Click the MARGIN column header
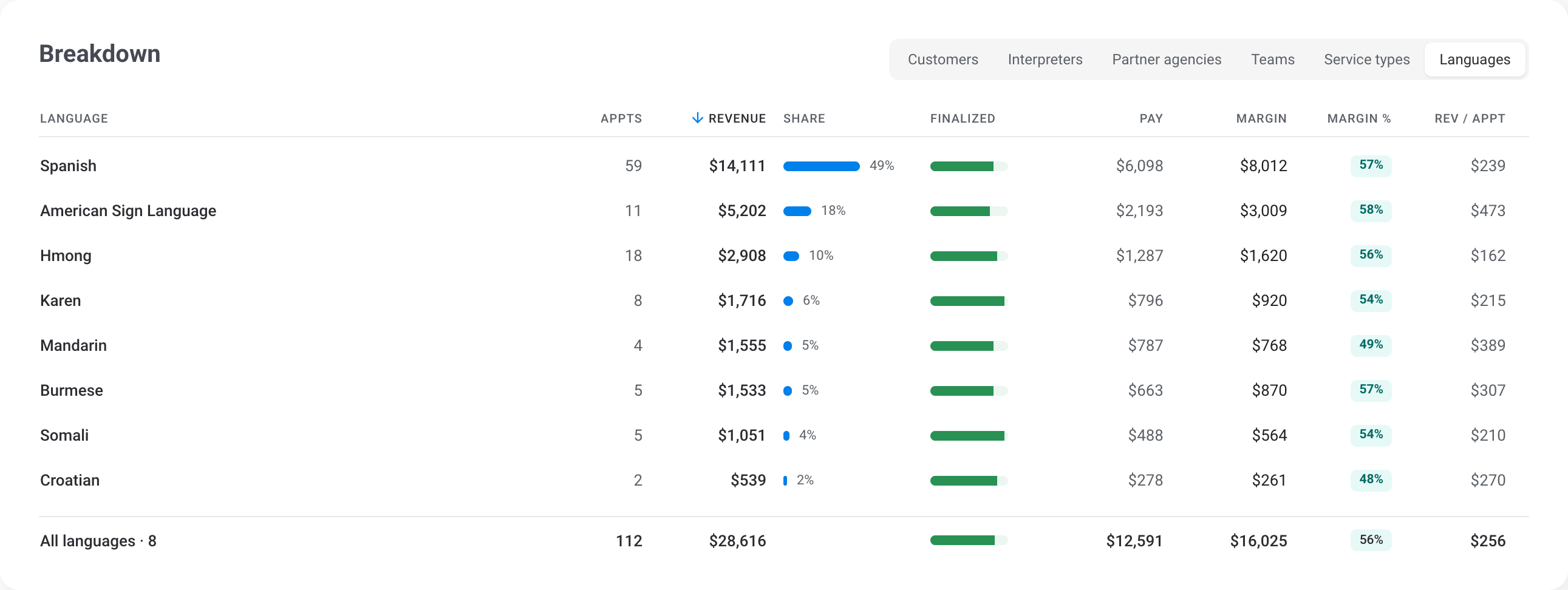1568x590 pixels. [1261, 118]
